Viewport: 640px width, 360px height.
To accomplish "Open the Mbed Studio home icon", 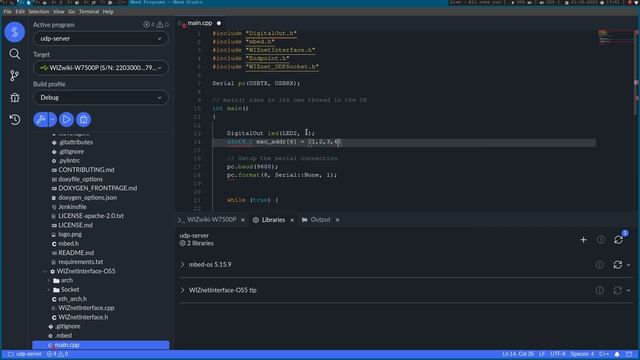I will click(x=15, y=32).
